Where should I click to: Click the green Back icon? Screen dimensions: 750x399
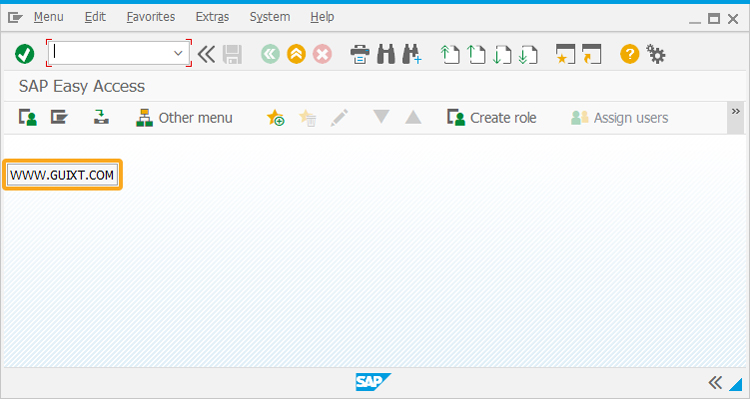coord(270,54)
